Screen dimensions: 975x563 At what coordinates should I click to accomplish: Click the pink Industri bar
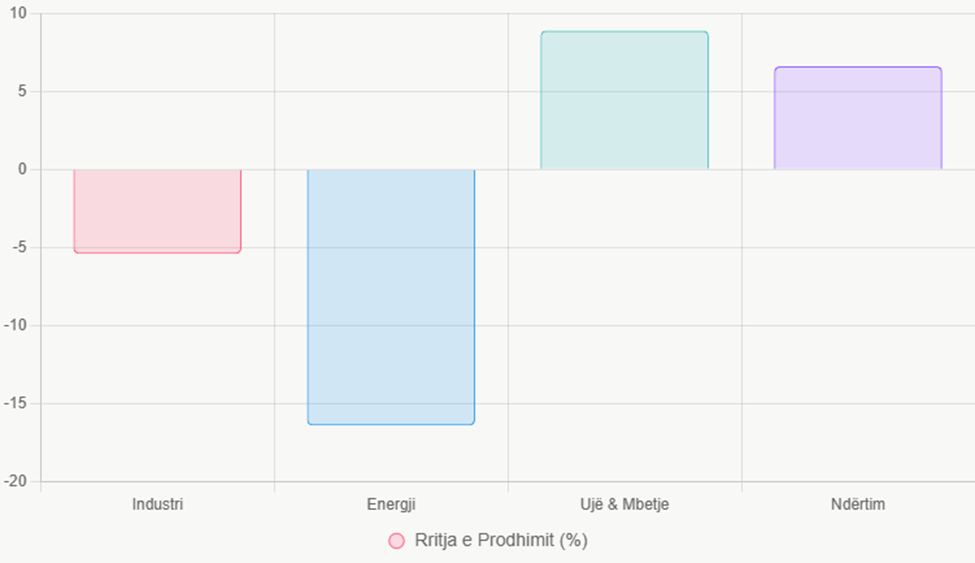pos(157,210)
